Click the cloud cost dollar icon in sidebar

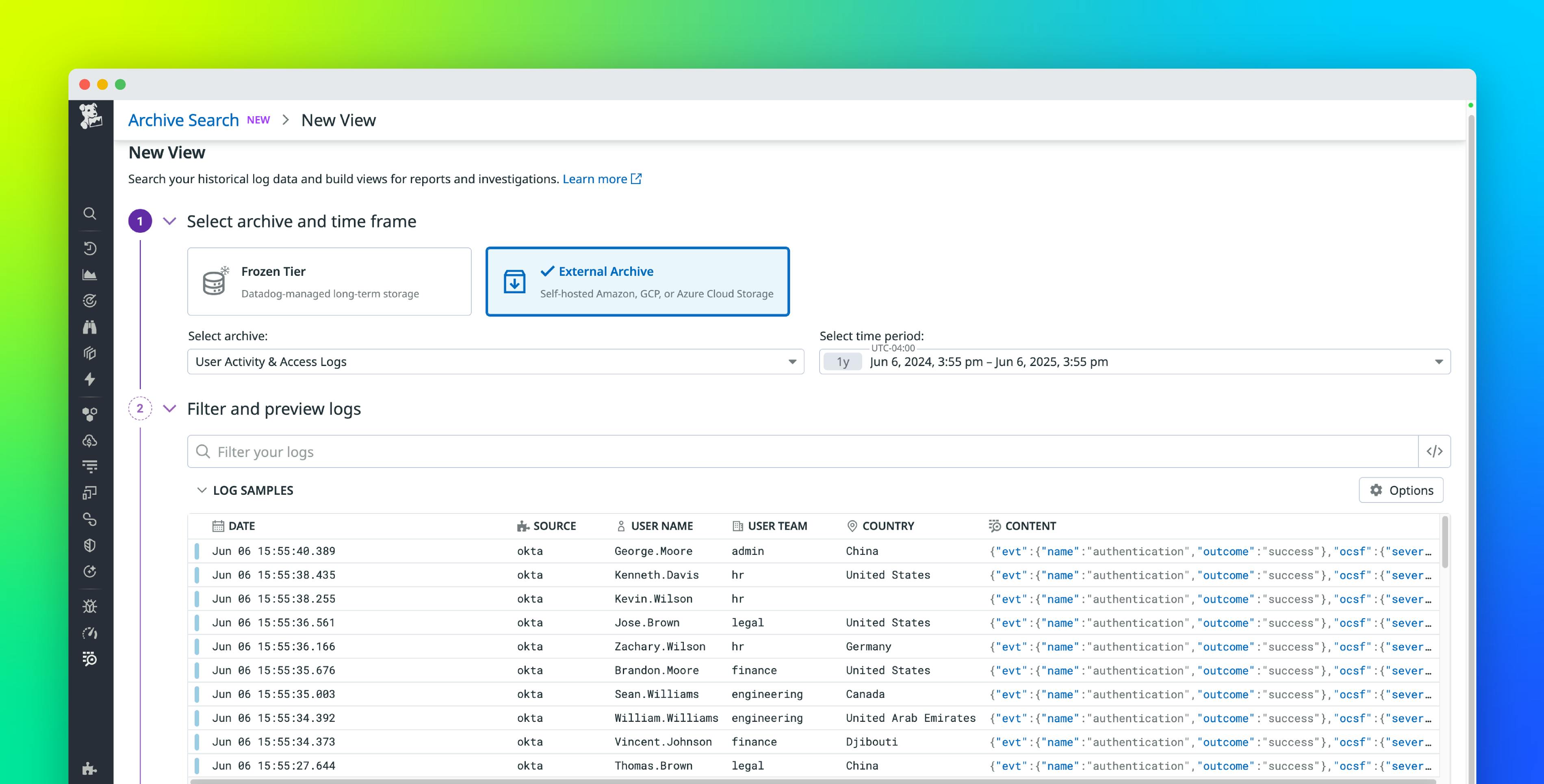coord(90,442)
